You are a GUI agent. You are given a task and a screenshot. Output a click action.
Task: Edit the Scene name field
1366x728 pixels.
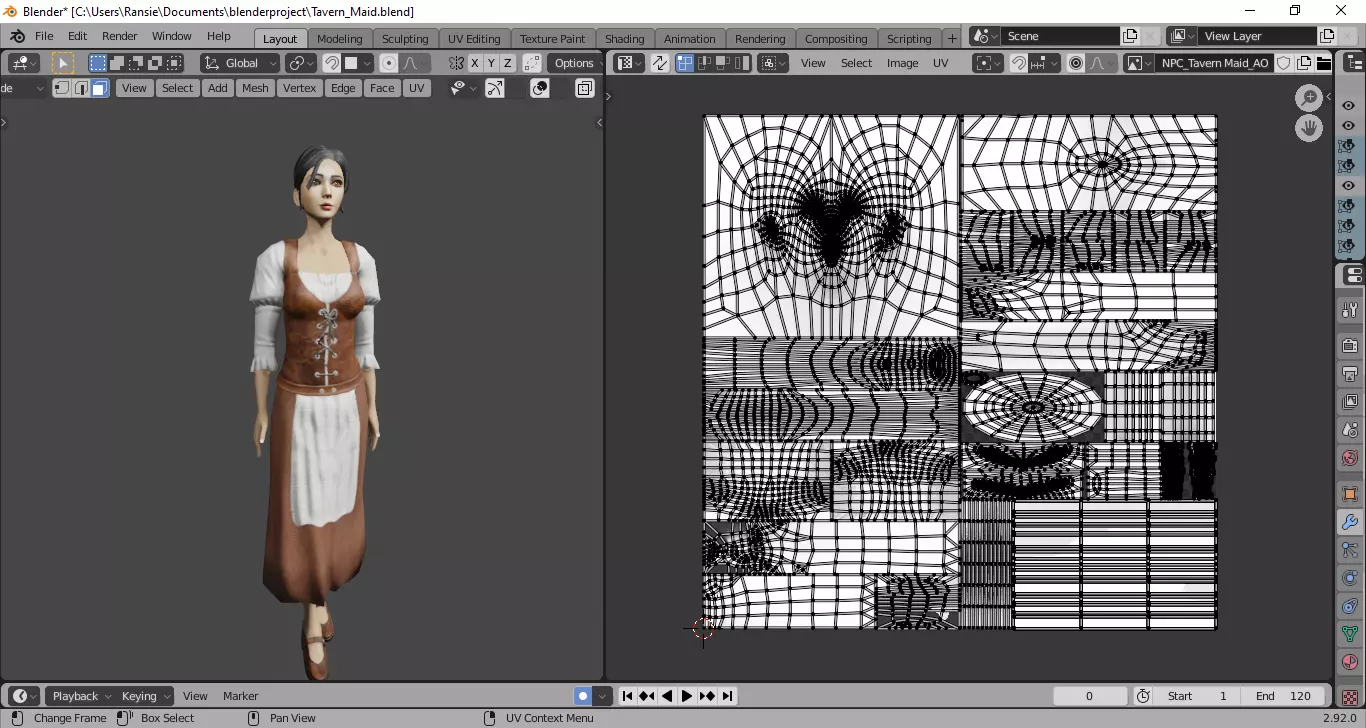1060,36
